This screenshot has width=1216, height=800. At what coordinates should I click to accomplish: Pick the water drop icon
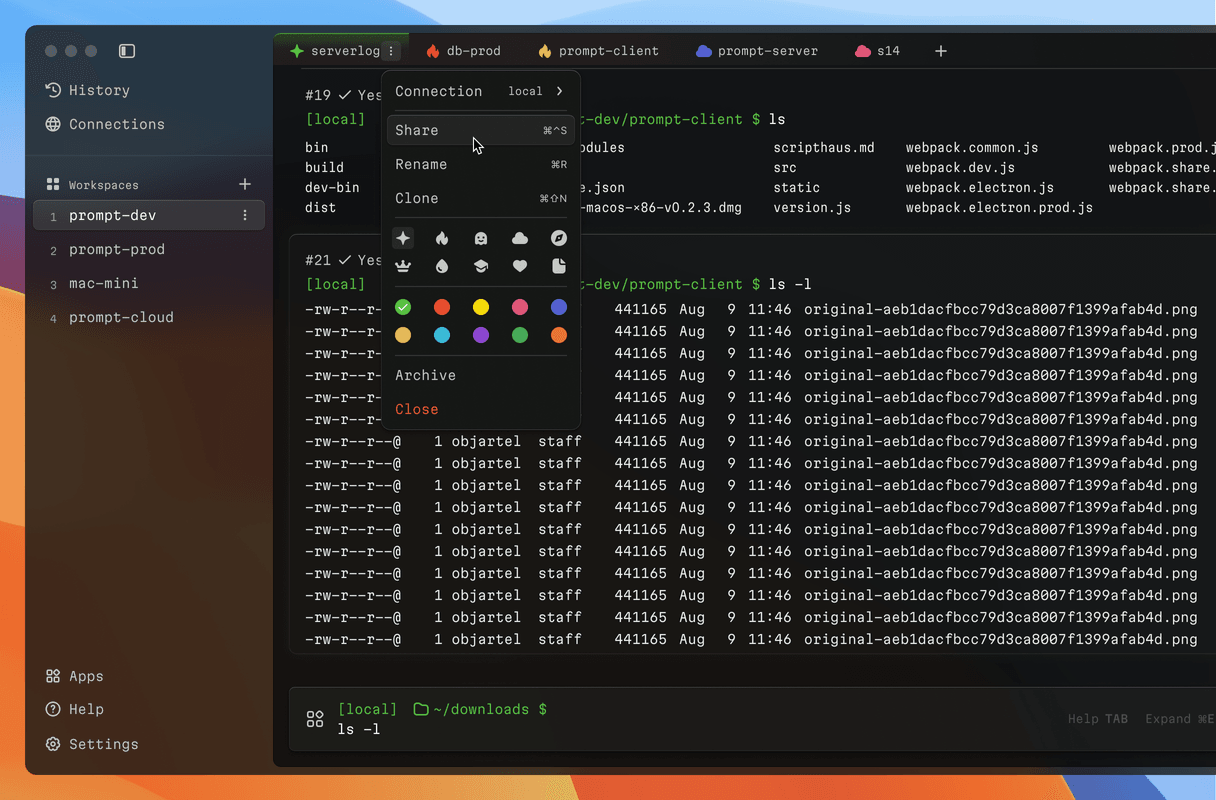coord(441,266)
